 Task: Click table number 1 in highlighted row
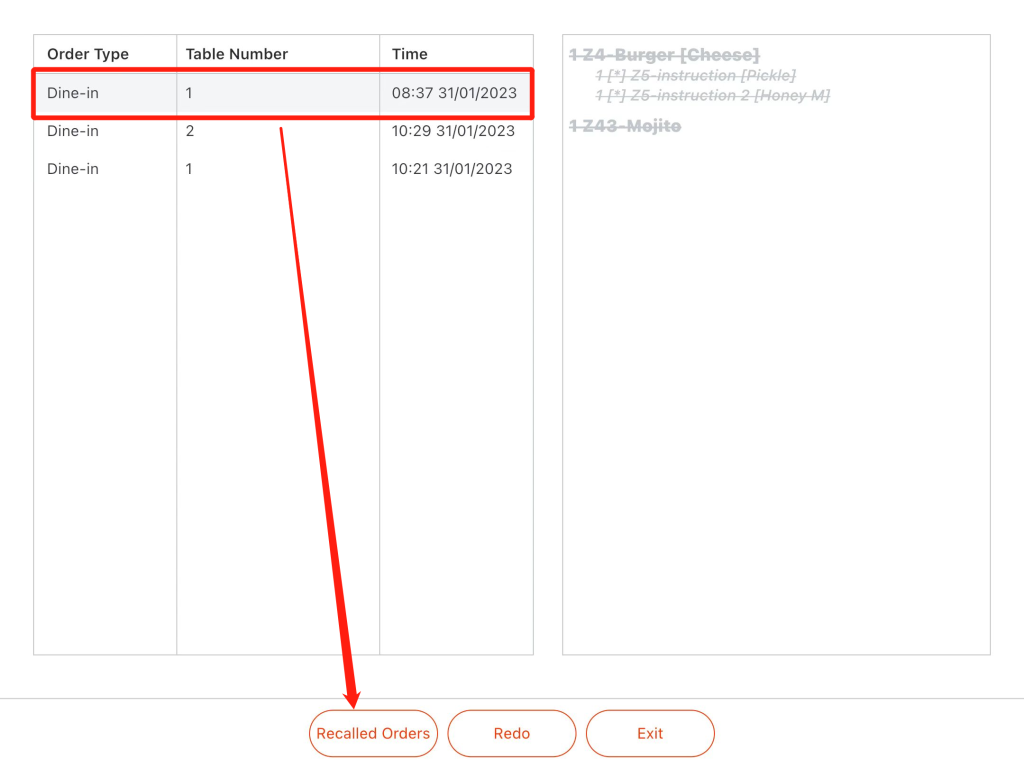(x=189, y=93)
